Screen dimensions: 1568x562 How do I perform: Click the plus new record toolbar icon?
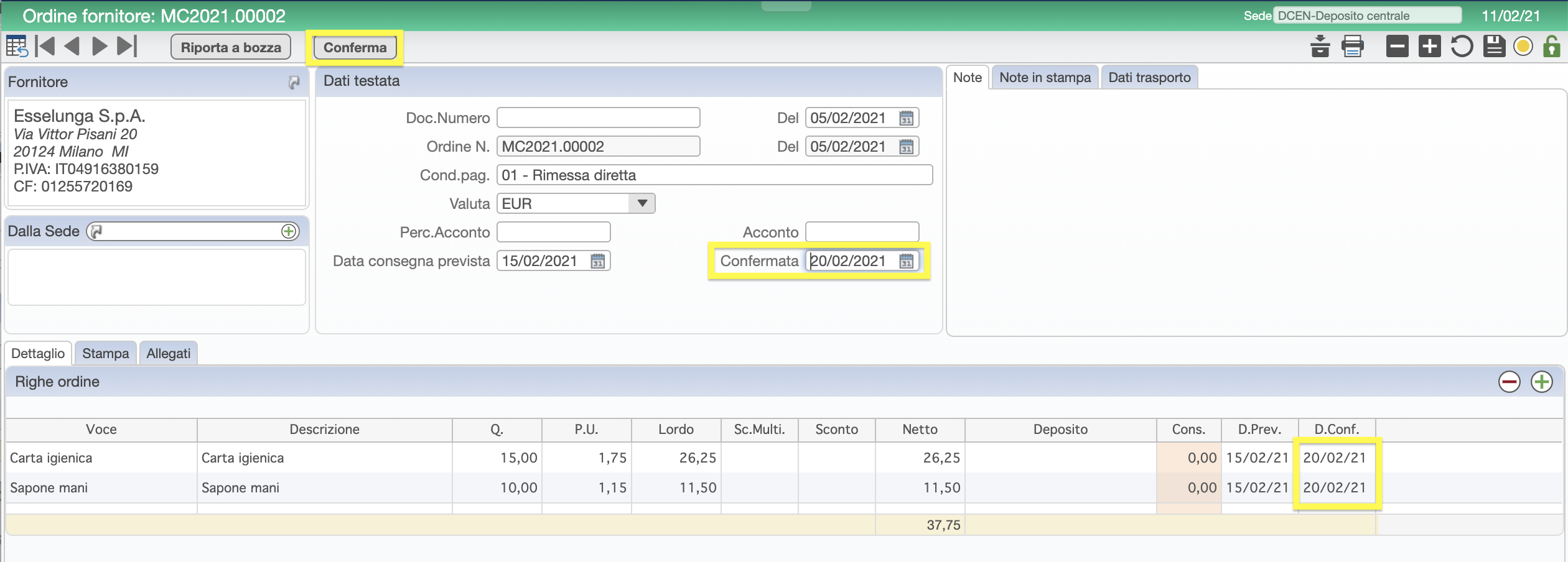pyautogui.click(x=1430, y=47)
